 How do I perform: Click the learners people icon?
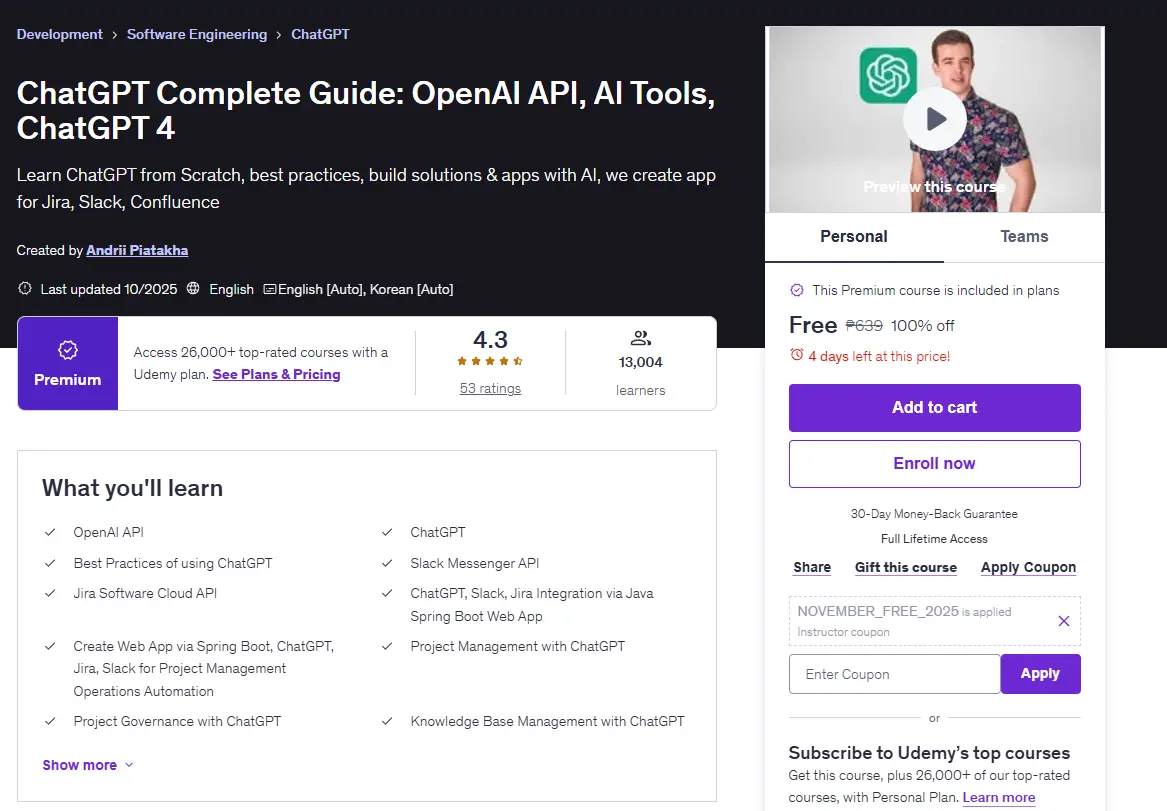pyautogui.click(x=640, y=339)
